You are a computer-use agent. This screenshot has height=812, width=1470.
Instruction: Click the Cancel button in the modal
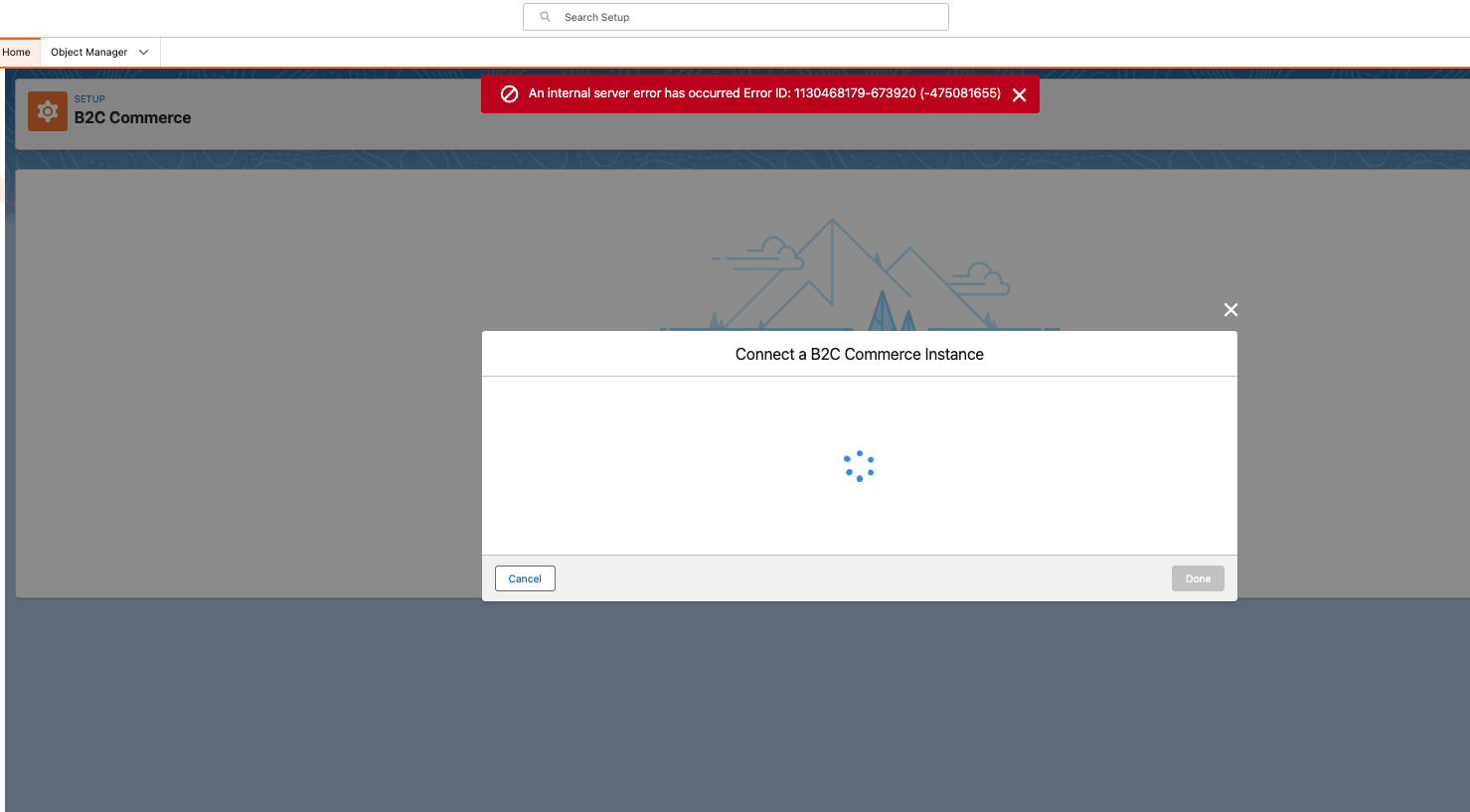click(x=525, y=578)
